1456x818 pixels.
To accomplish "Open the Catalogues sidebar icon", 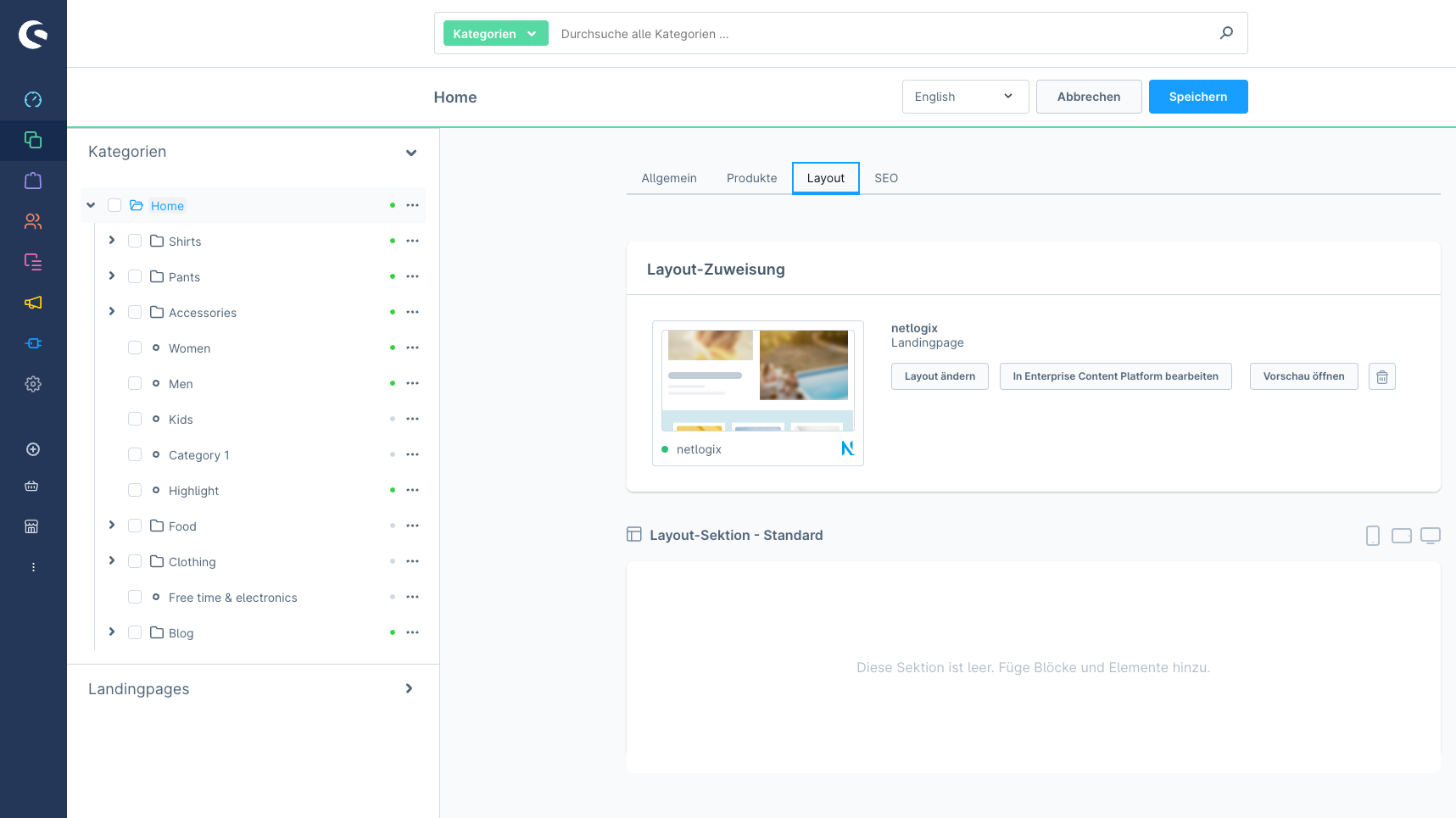I will pyautogui.click(x=33, y=140).
